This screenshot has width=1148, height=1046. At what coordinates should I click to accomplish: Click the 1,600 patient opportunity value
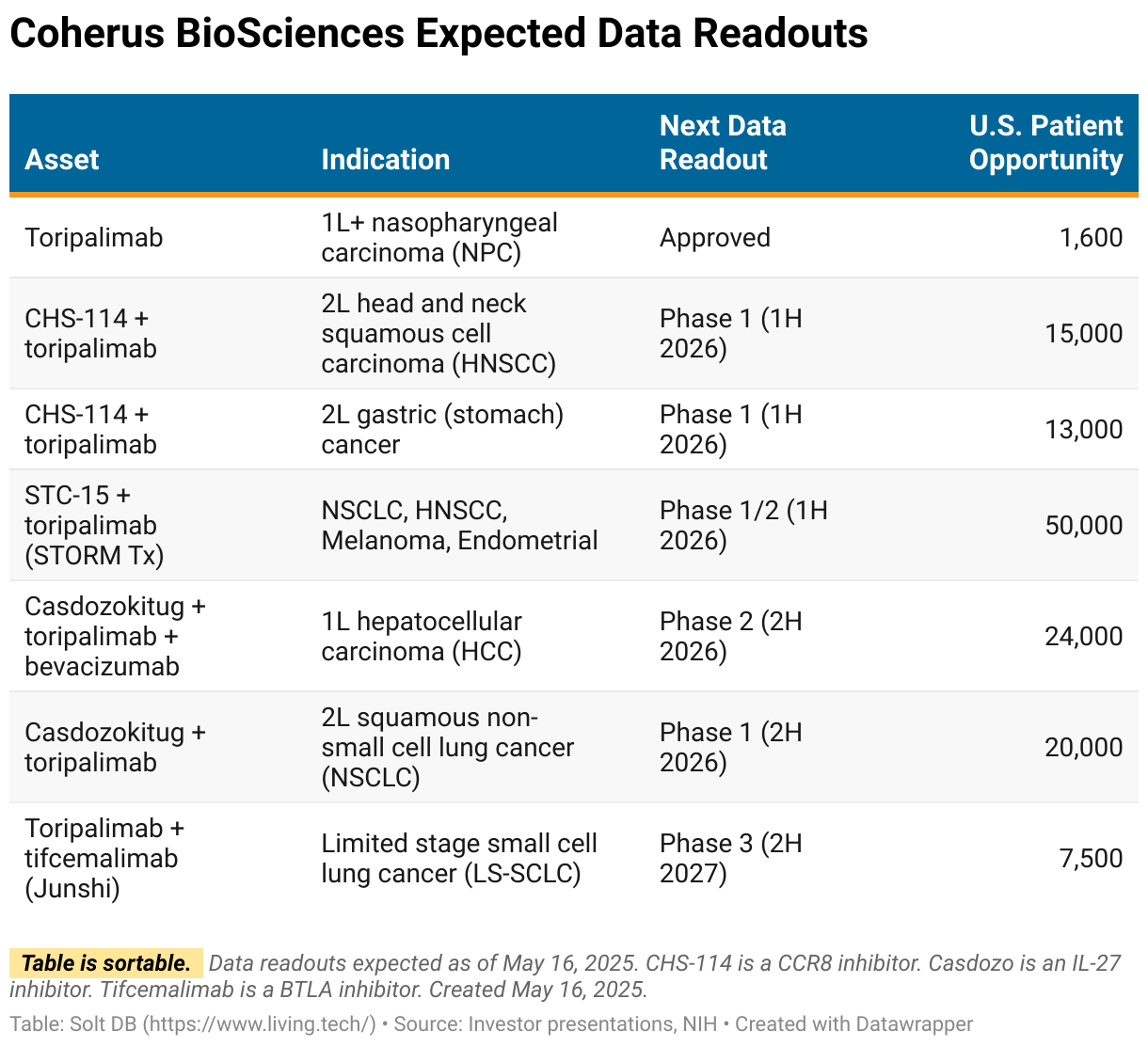pyautogui.click(x=1091, y=238)
